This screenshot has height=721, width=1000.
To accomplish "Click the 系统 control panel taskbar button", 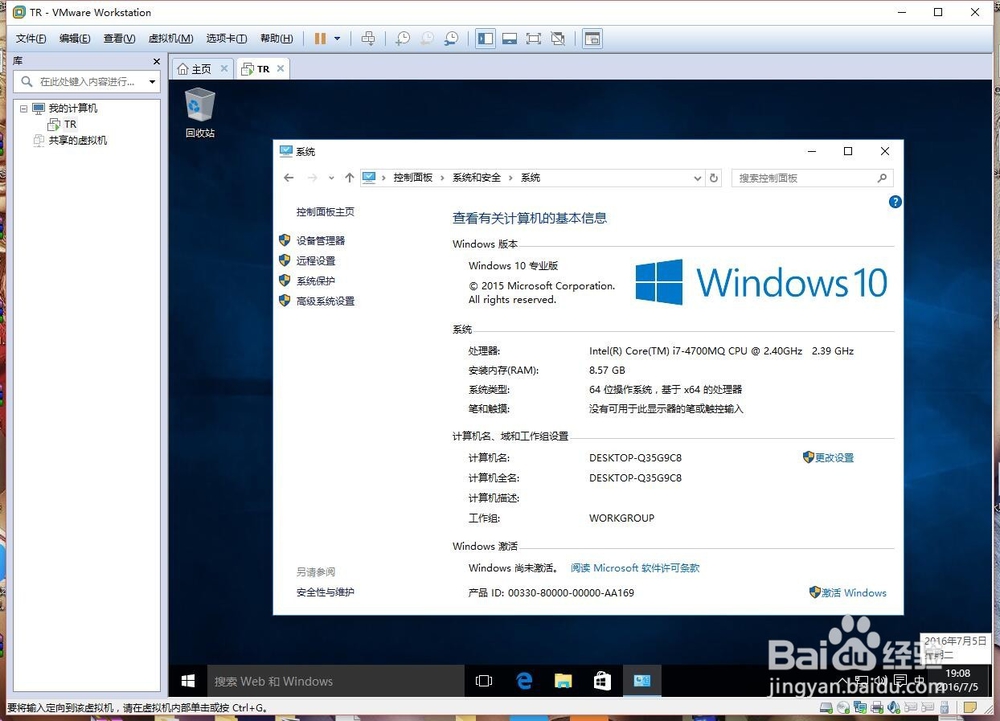I will point(642,681).
